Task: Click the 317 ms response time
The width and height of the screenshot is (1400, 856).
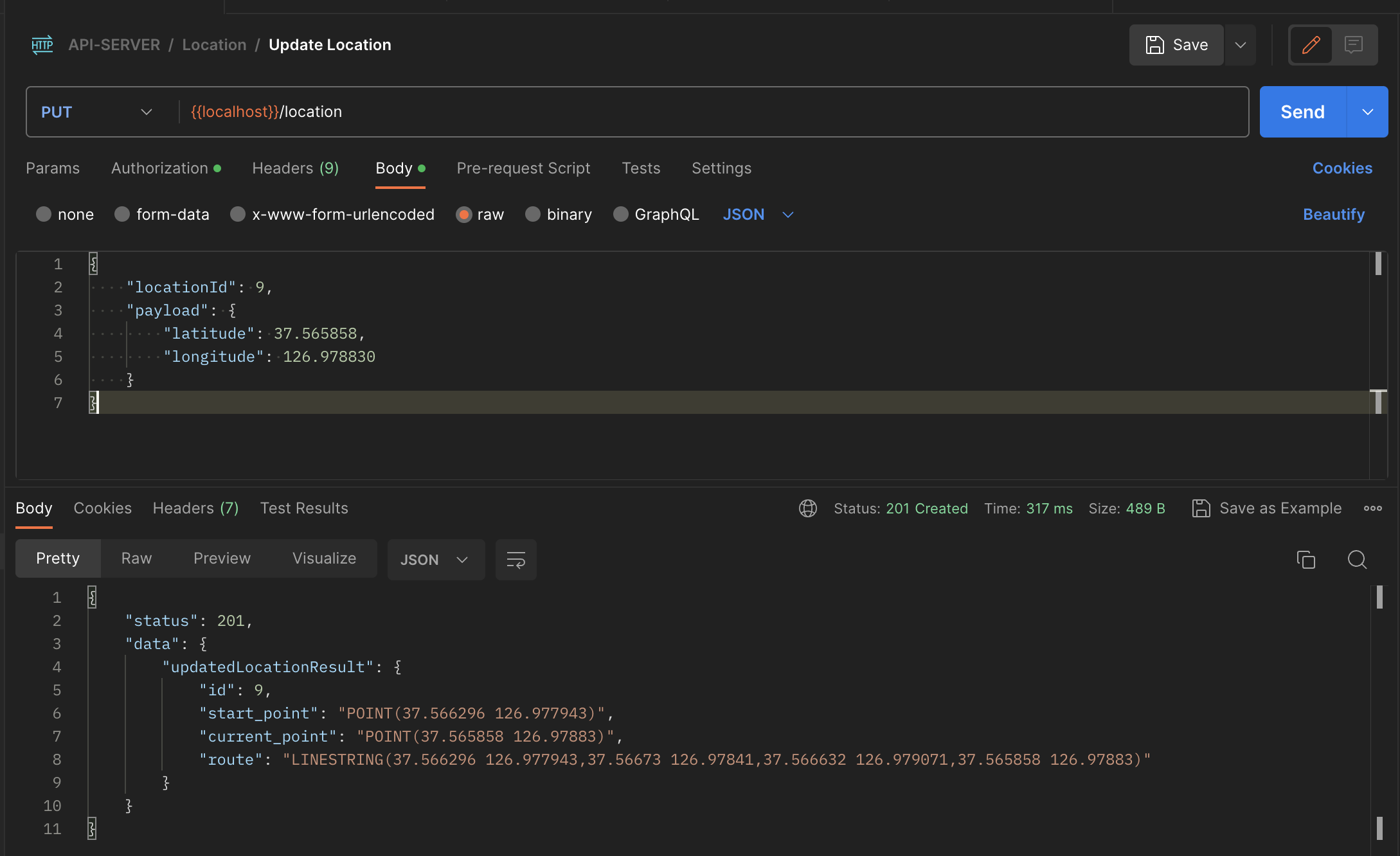Action: (x=1049, y=508)
